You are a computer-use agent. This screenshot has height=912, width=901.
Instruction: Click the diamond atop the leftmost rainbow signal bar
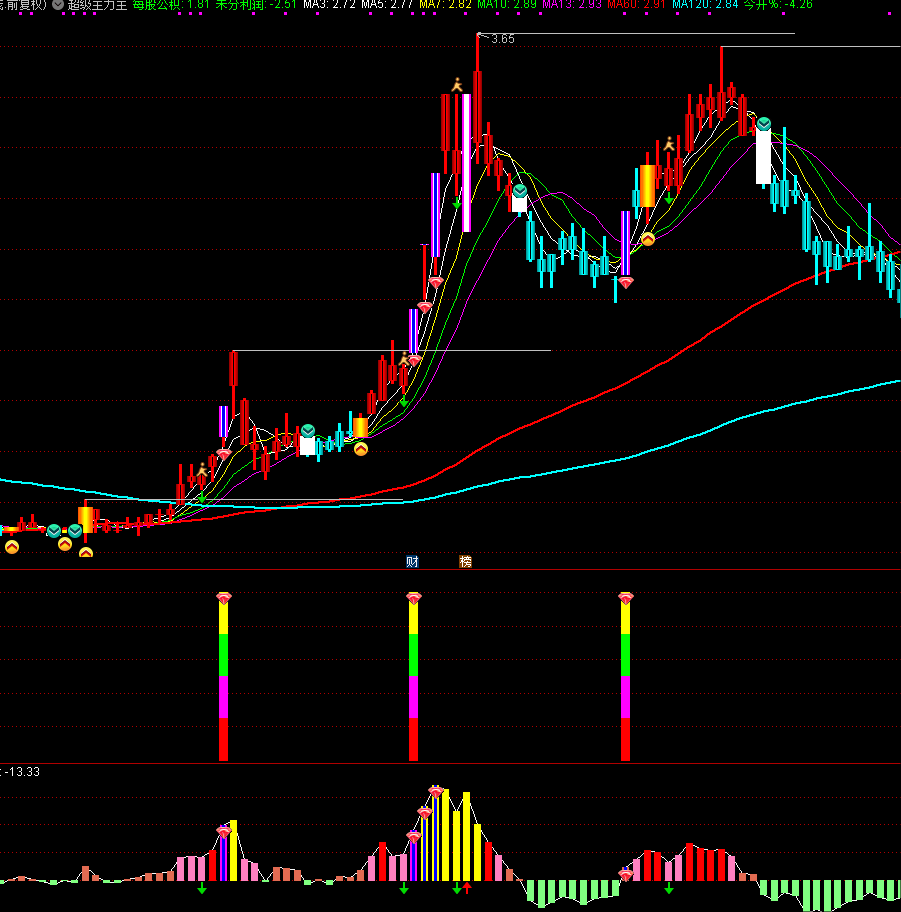tap(223, 598)
